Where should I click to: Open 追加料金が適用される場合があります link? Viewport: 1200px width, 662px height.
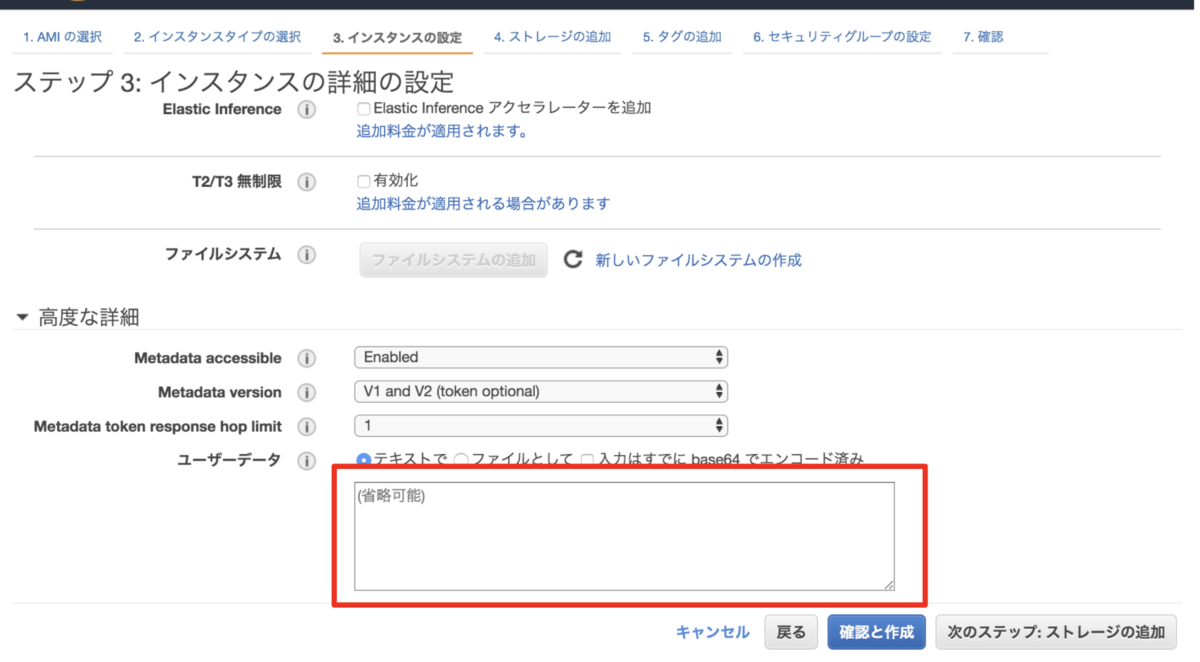tap(483, 204)
